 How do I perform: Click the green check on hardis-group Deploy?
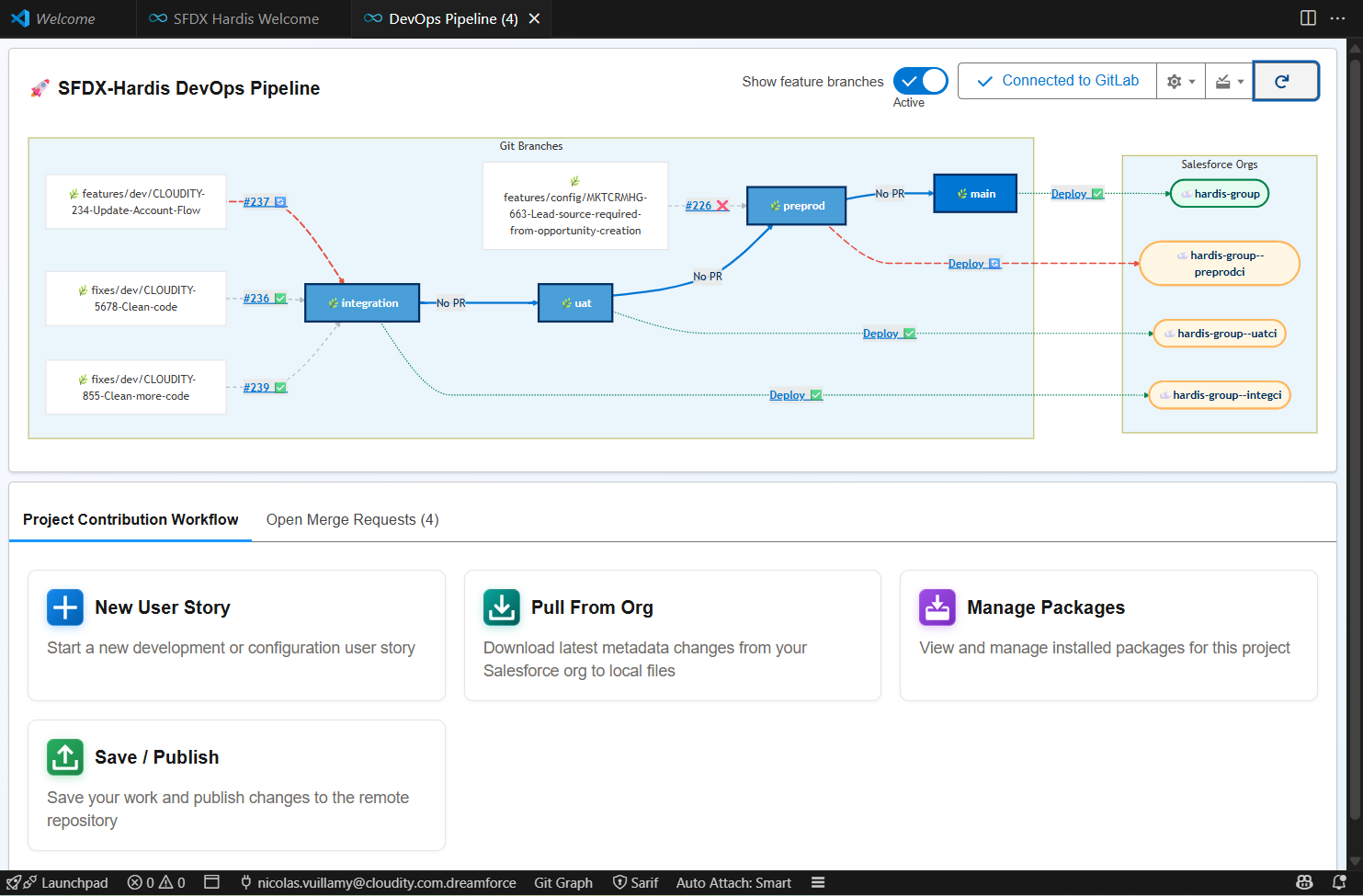pyautogui.click(x=1097, y=193)
